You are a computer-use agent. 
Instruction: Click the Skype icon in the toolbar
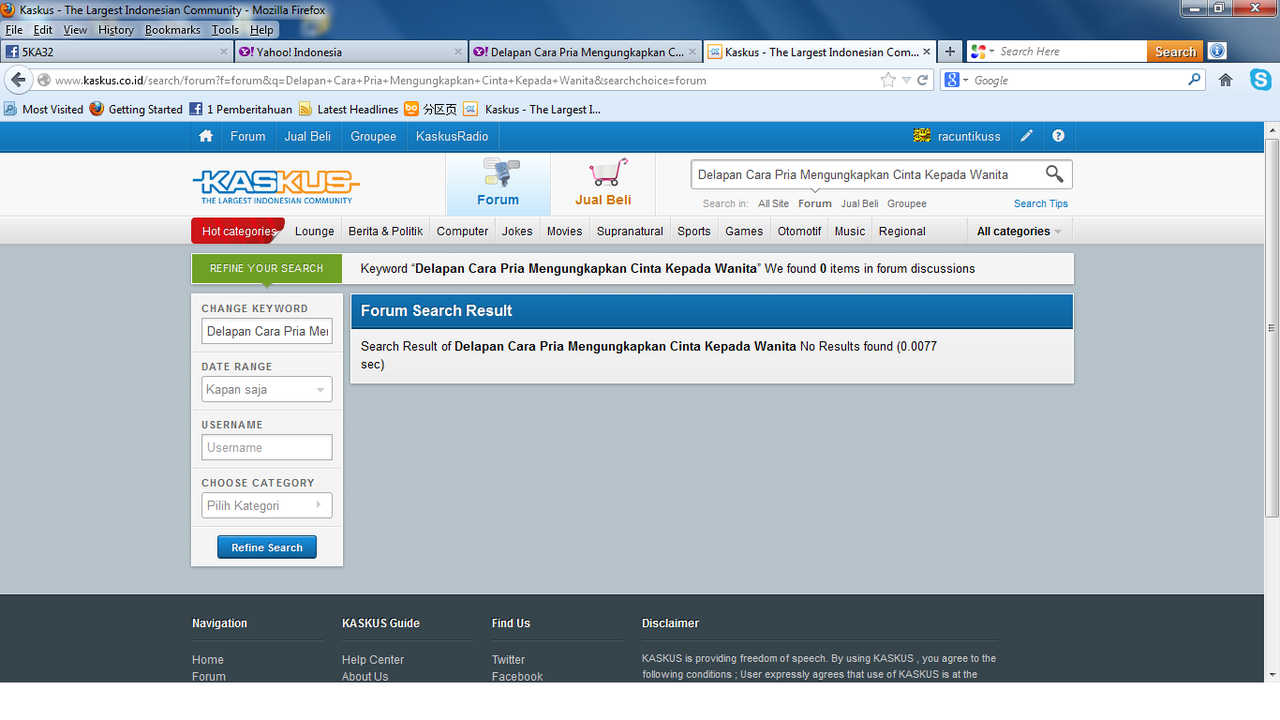(x=1260, y=80)
